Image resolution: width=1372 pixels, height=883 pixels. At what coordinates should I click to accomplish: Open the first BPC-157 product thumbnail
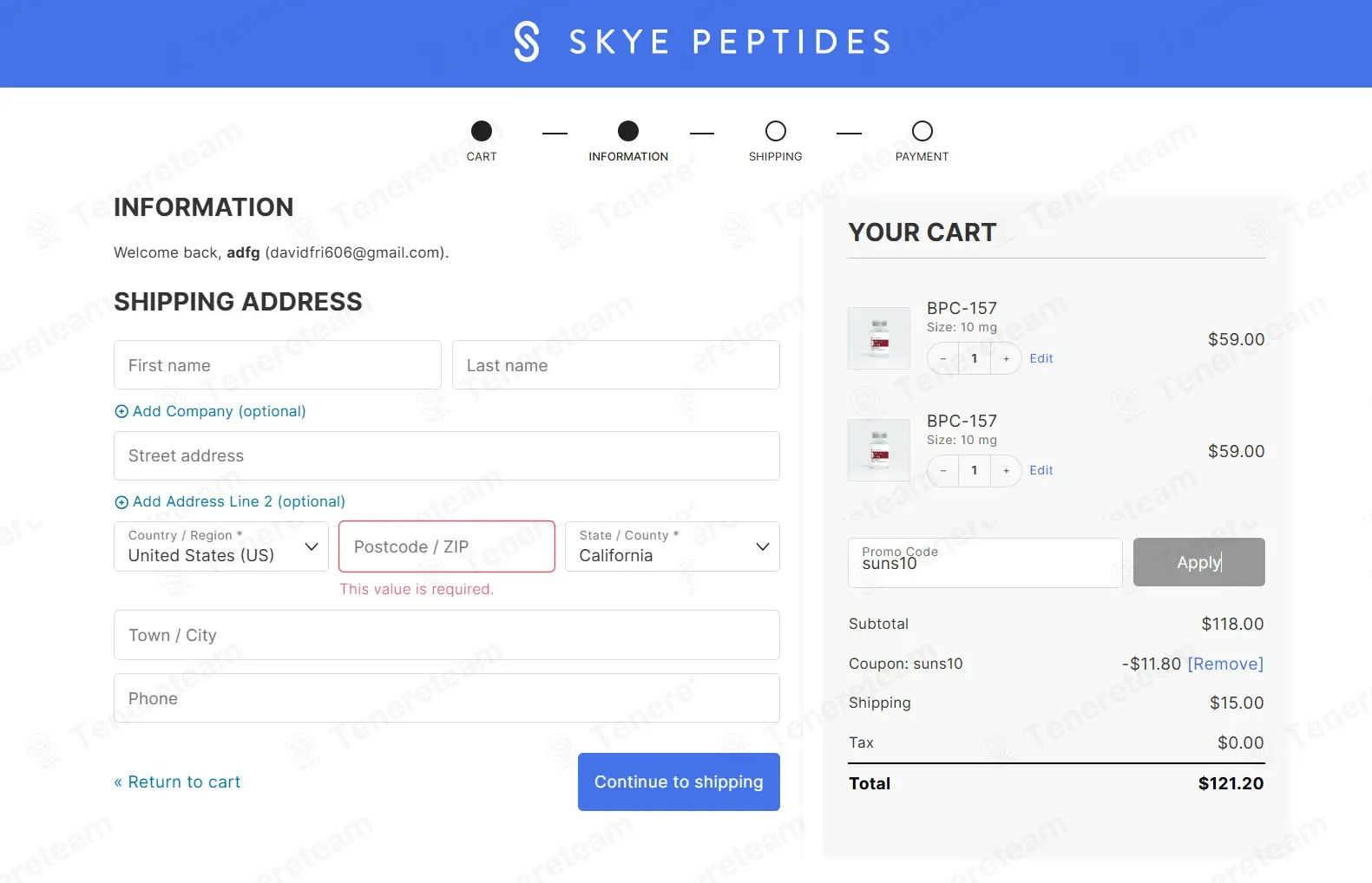click(x=879, y=338)
